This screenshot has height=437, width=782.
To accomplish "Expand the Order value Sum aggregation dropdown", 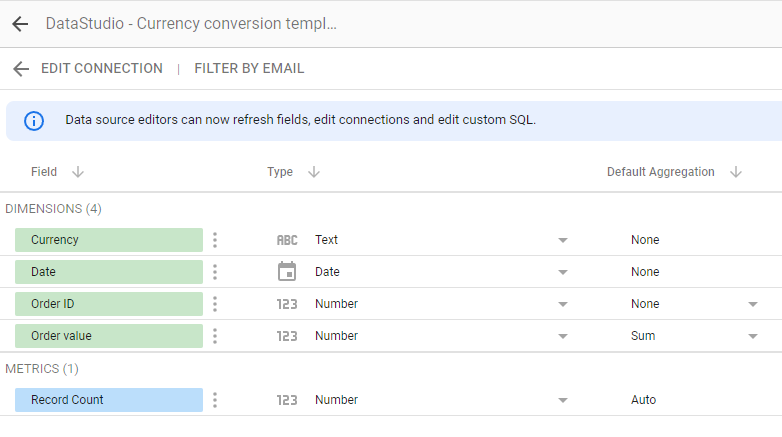I will point(753,336).
